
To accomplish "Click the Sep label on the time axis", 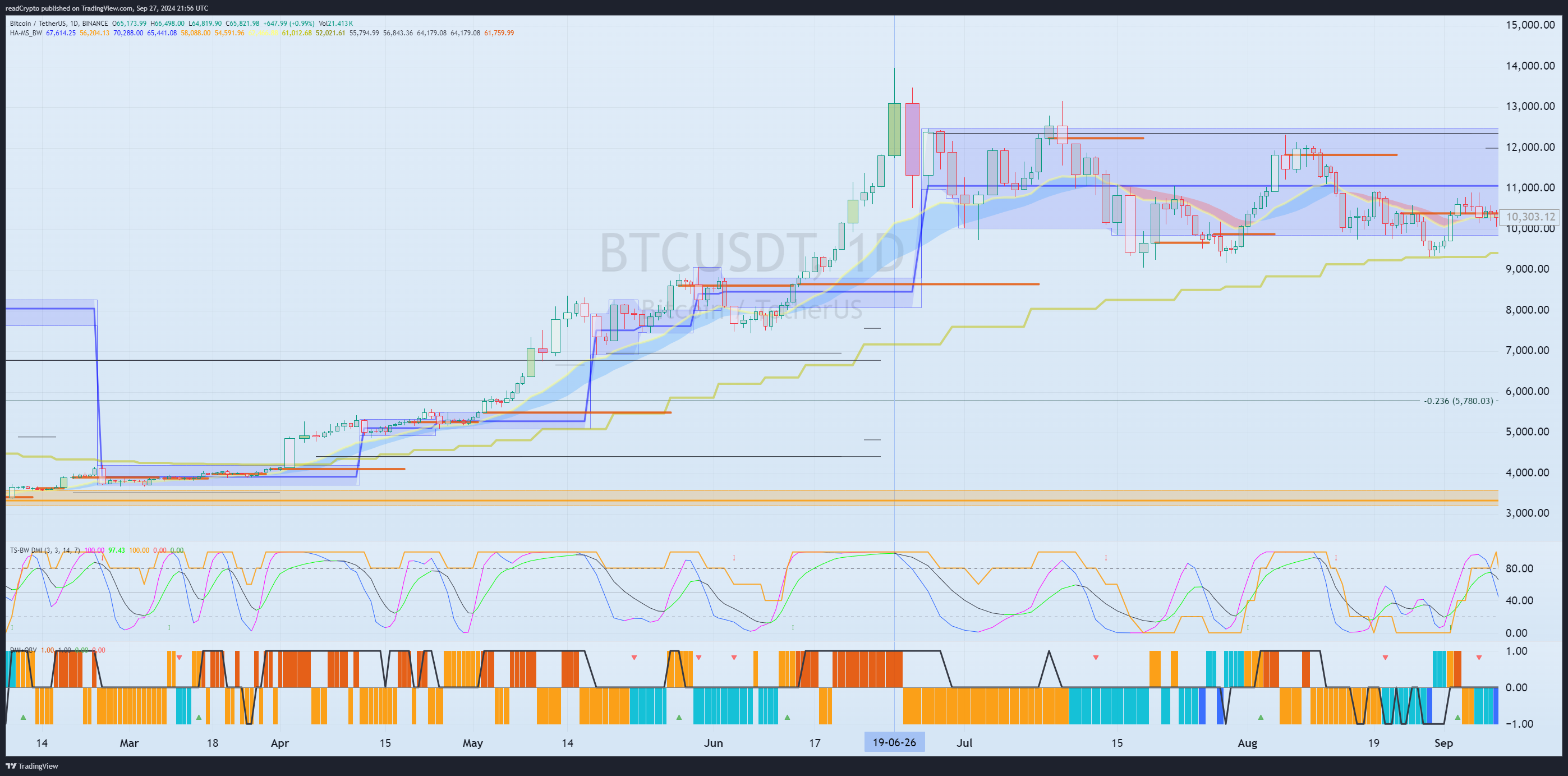I will [1444, 743].
